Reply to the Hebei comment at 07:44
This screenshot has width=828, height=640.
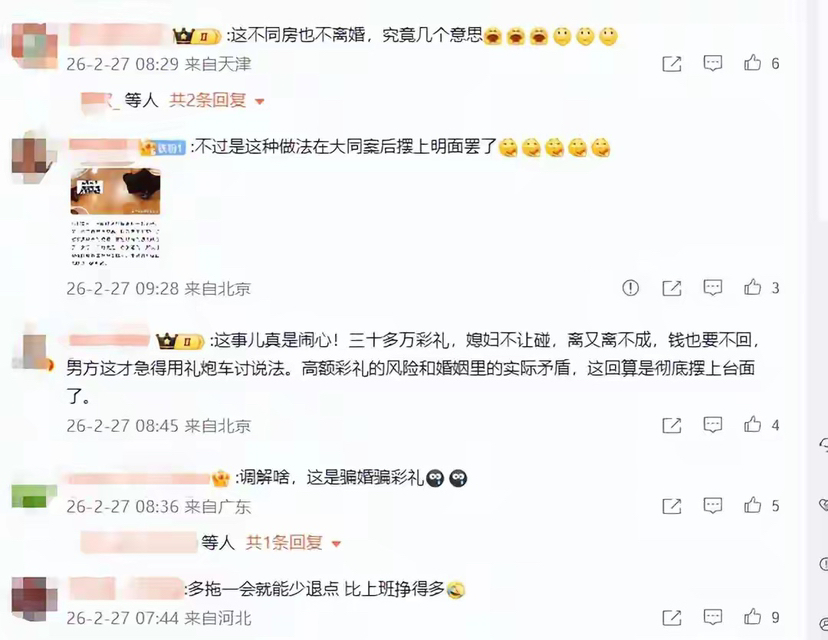(x=712, y=617)
